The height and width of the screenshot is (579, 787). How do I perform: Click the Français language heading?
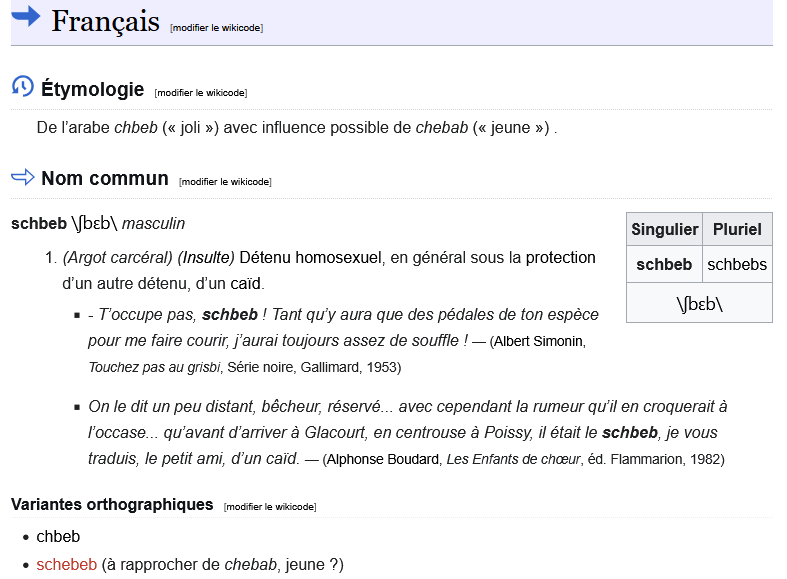pos(105,21)
